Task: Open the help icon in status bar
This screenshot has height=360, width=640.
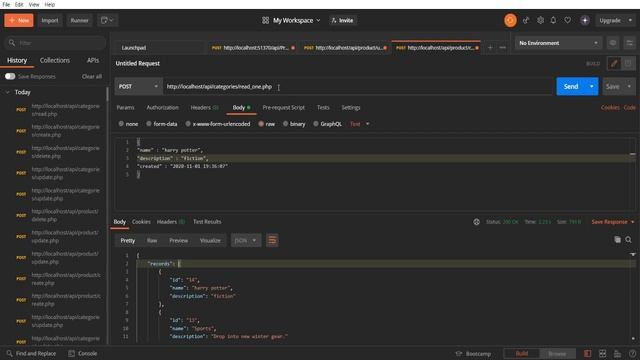Action: (633, 353)
